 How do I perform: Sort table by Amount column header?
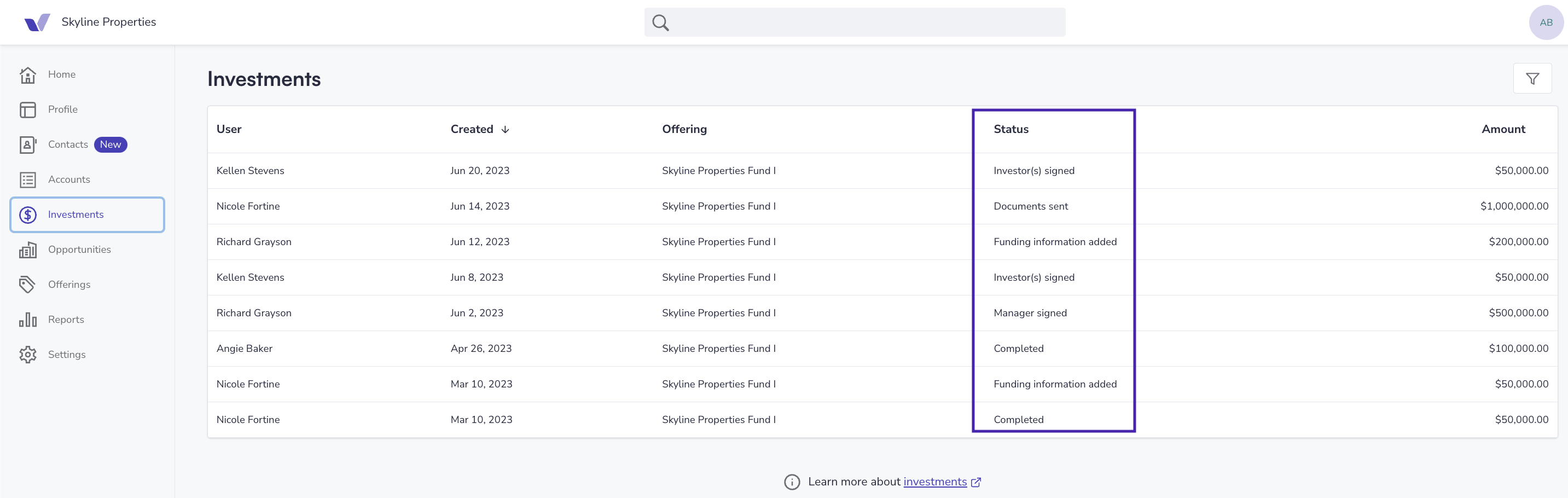point(1503,129)
